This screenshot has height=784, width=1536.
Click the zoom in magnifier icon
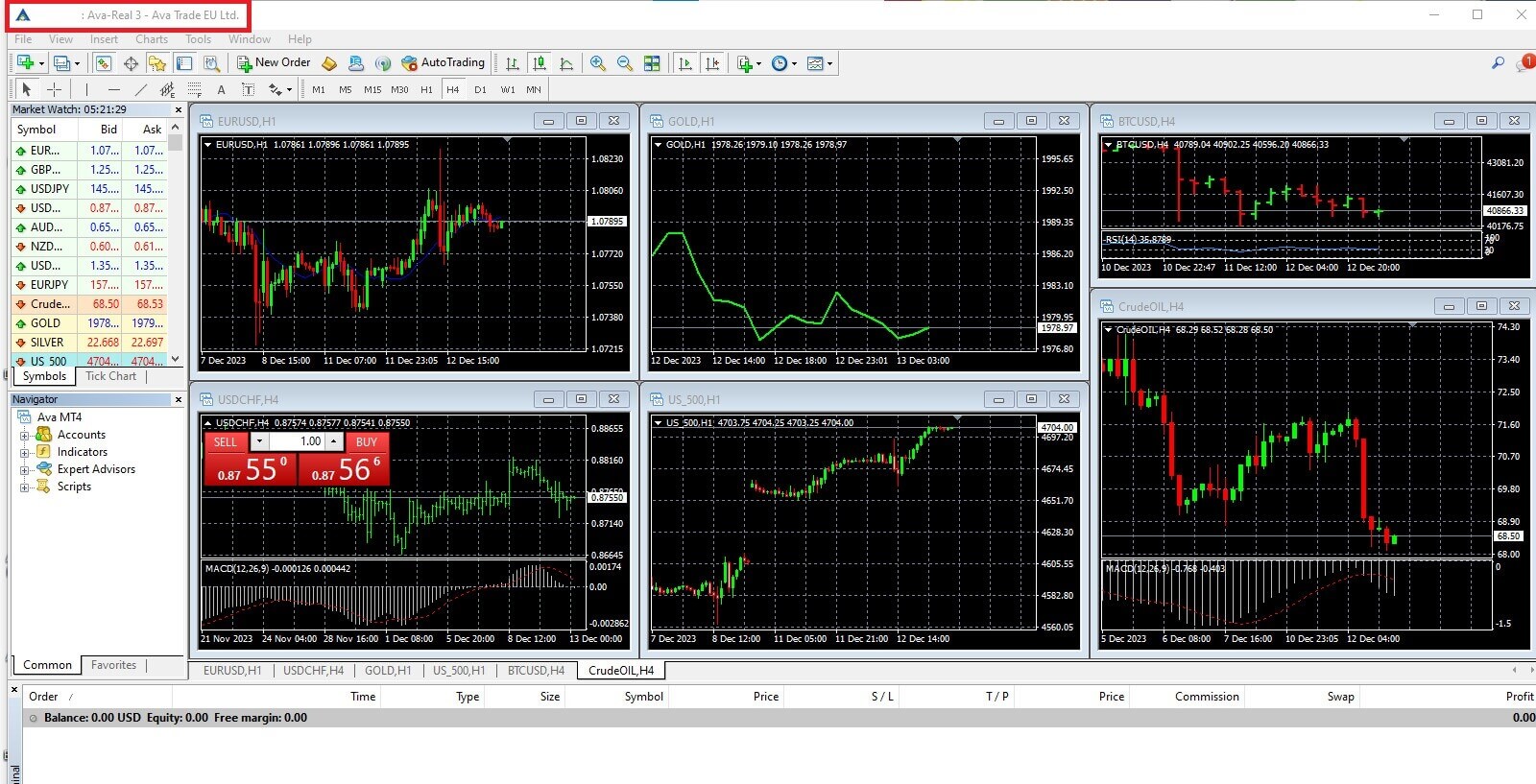pyautogui.click(x=597, y=63)
